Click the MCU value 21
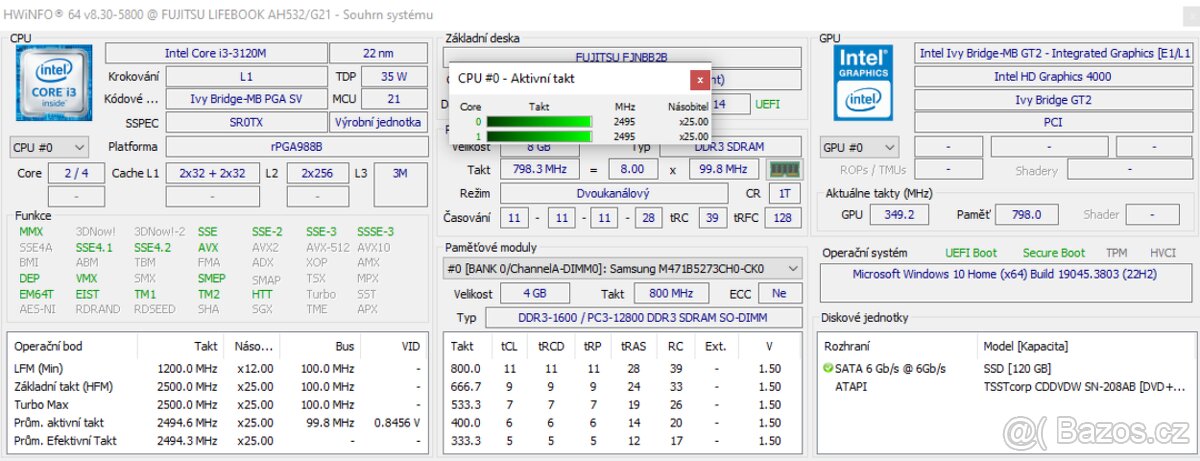Screen dimensions: 1200x461 394,99
